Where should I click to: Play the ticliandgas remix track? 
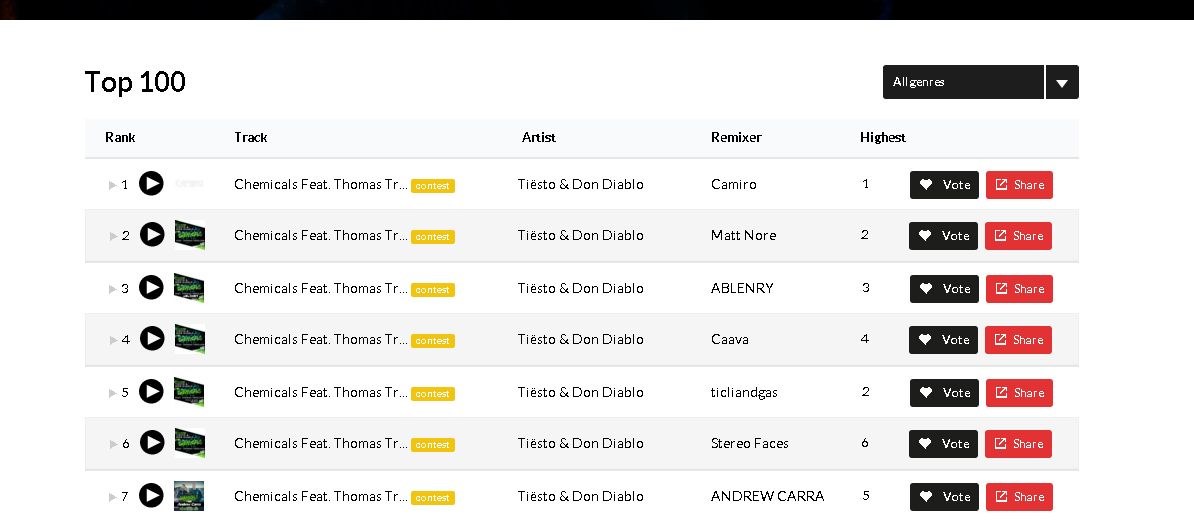(x=151, y=392)
